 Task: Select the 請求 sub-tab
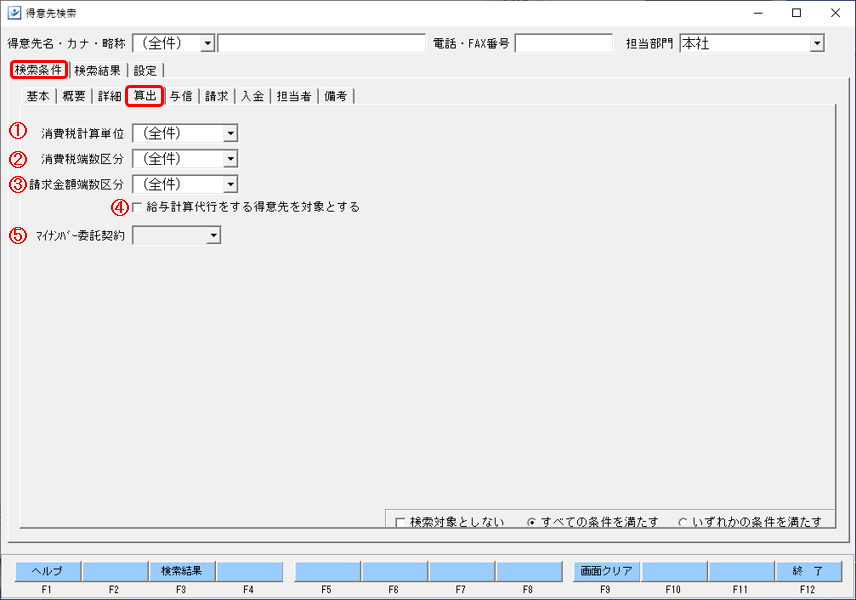pos(217,96)
